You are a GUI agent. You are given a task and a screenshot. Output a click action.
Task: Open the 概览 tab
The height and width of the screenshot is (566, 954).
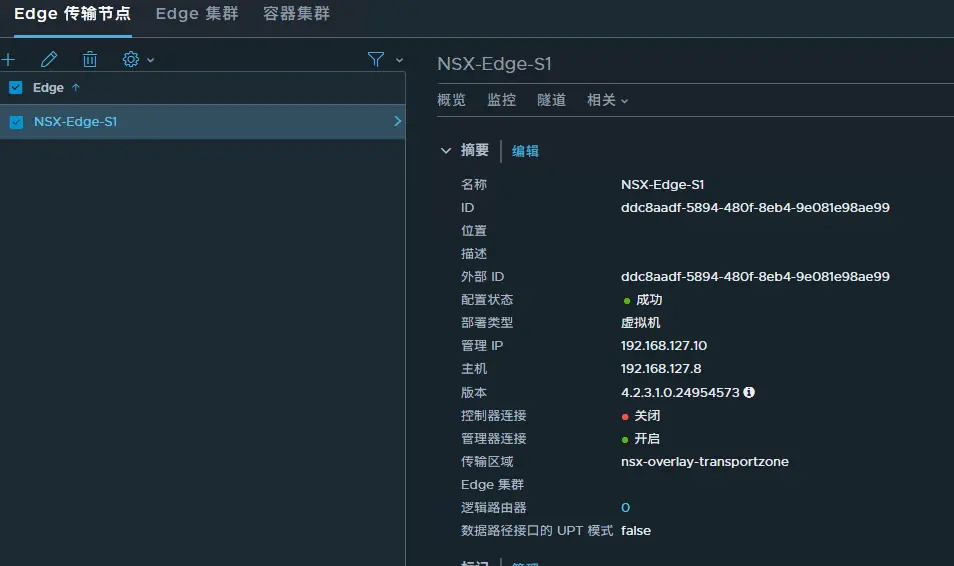click(451, 100)
